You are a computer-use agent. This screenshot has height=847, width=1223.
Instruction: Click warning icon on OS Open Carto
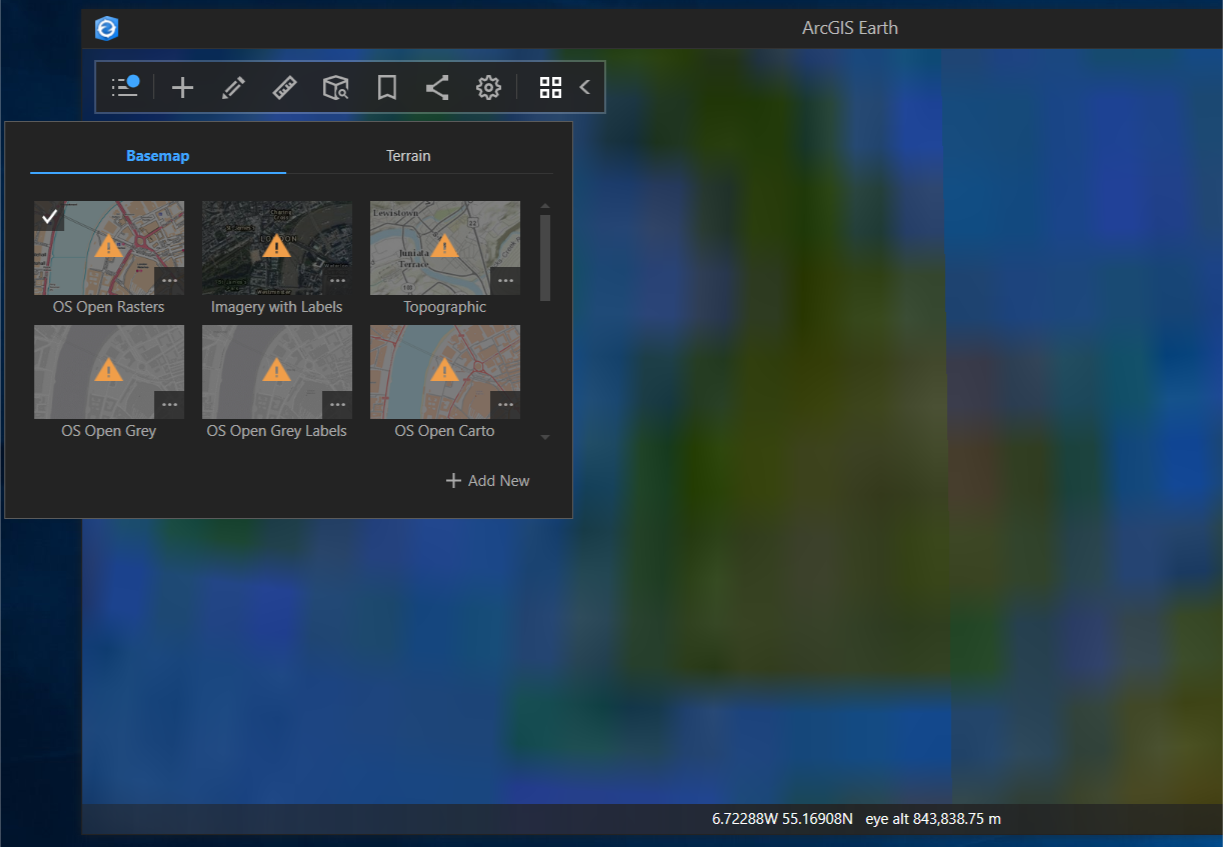coord(445,369)
